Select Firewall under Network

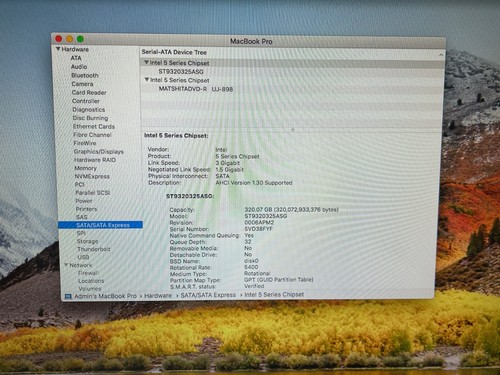click(x=88, y=273)
